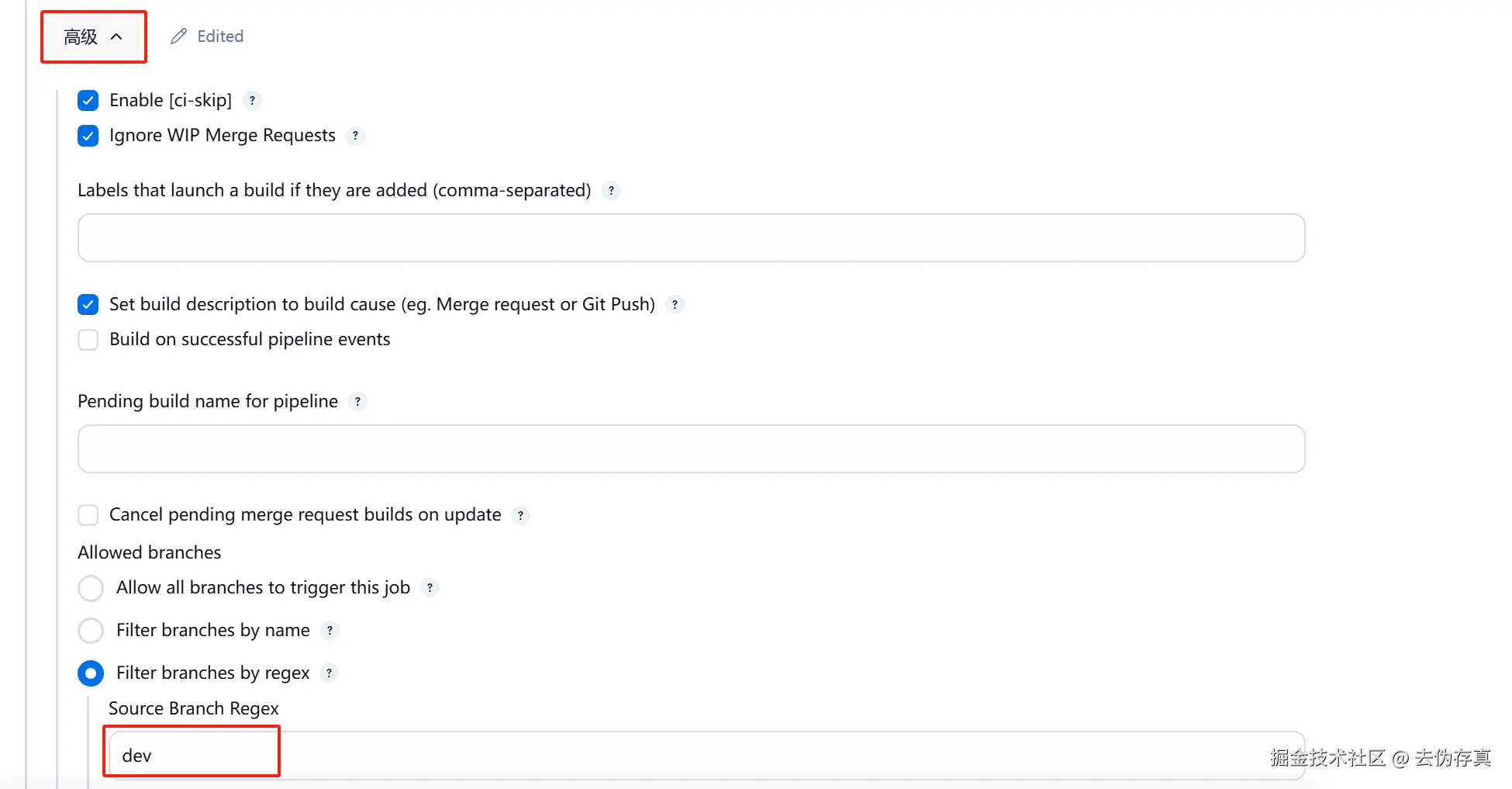
Task: Focus the Pending build name input field
Action: pos(690,449)
